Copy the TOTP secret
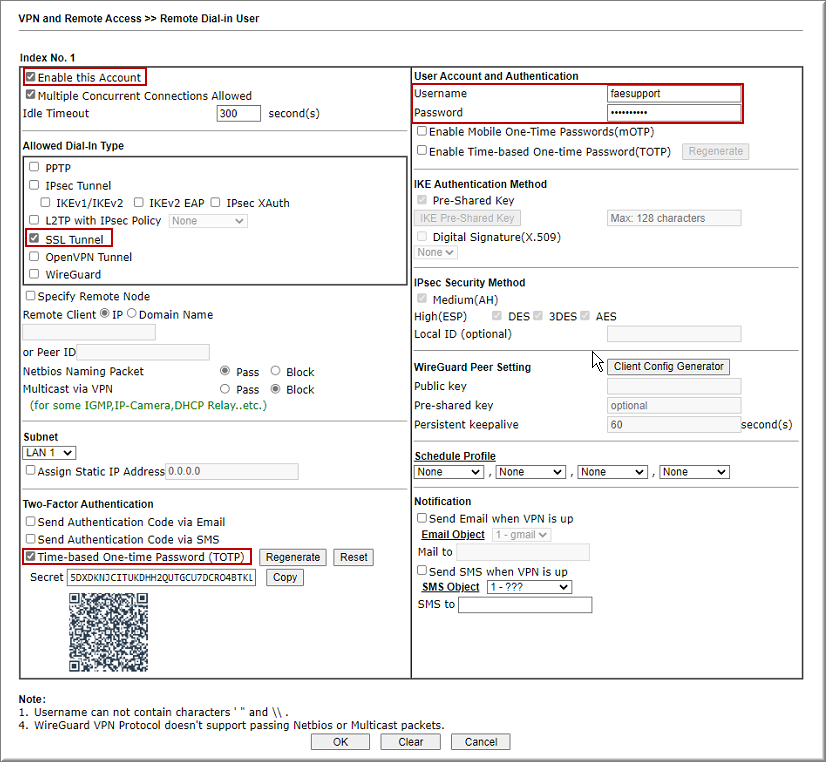826x762 pixels. (x=285, y=577)
